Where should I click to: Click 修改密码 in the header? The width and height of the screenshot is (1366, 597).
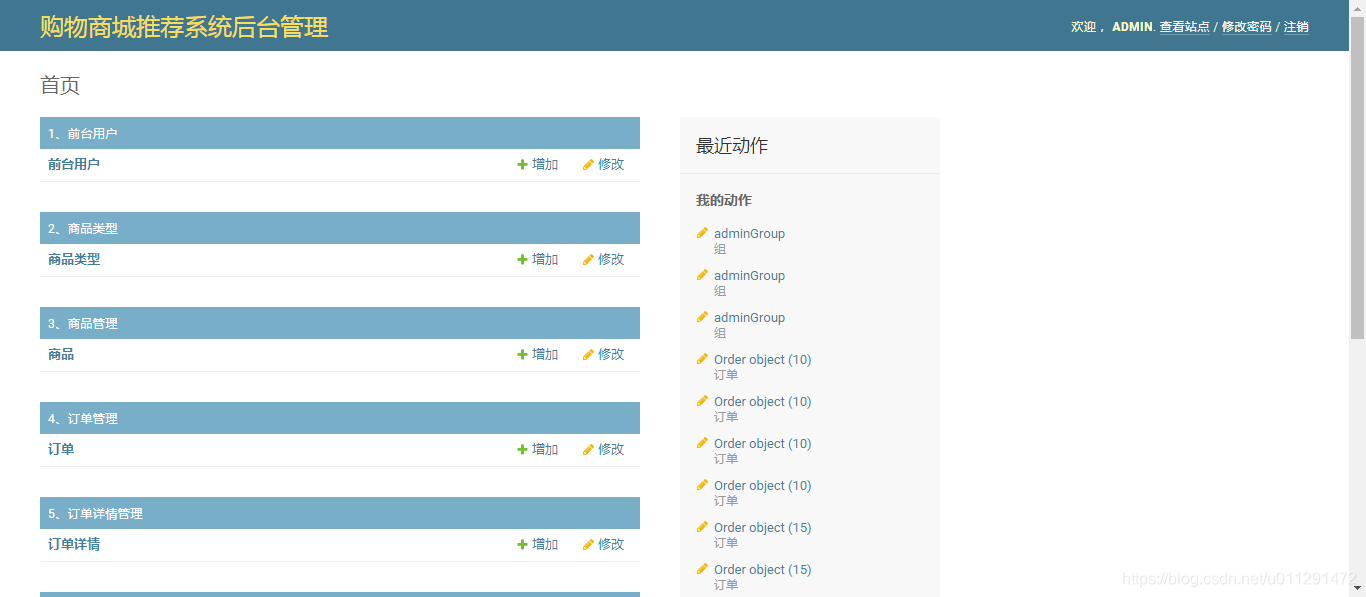click(x=1247, y=27)
